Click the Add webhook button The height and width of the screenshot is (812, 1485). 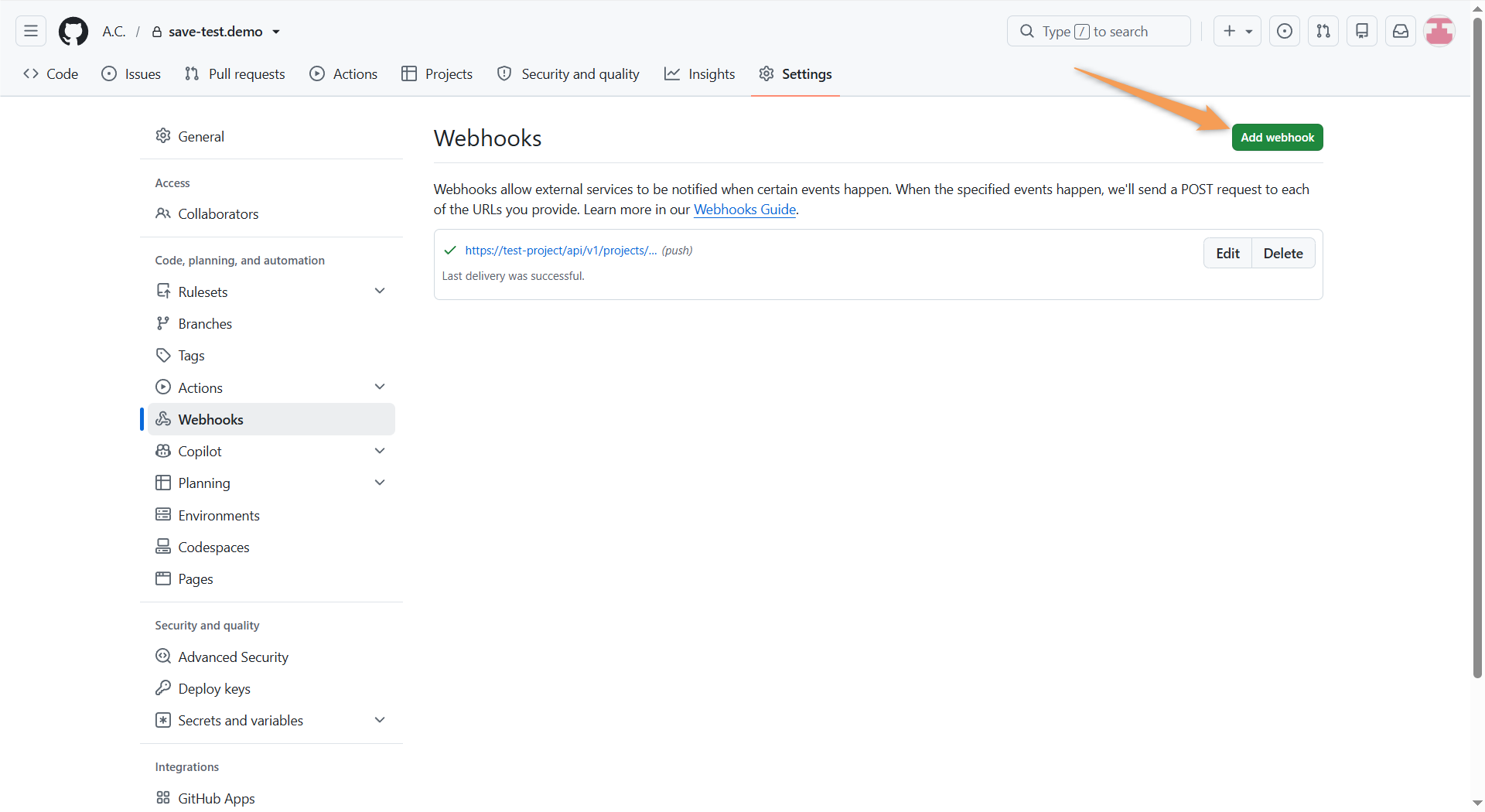tap(1277, 137)
